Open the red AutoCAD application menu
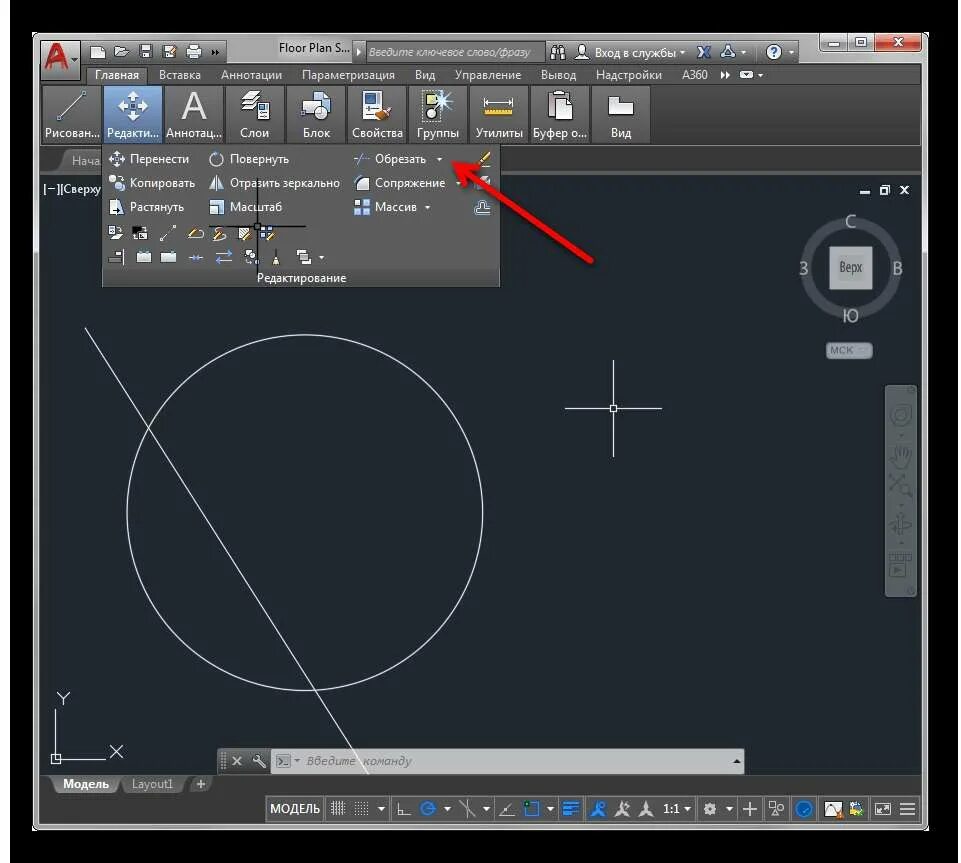 click(x=59, y=59)
